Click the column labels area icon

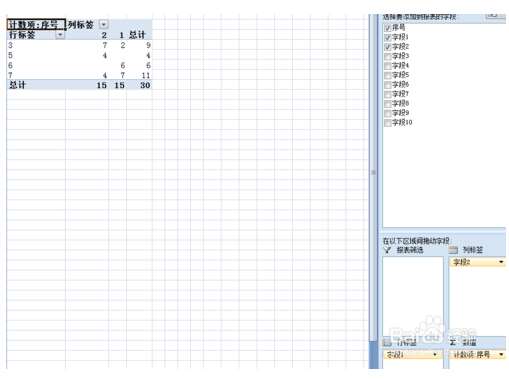click(x=453, y=250)
